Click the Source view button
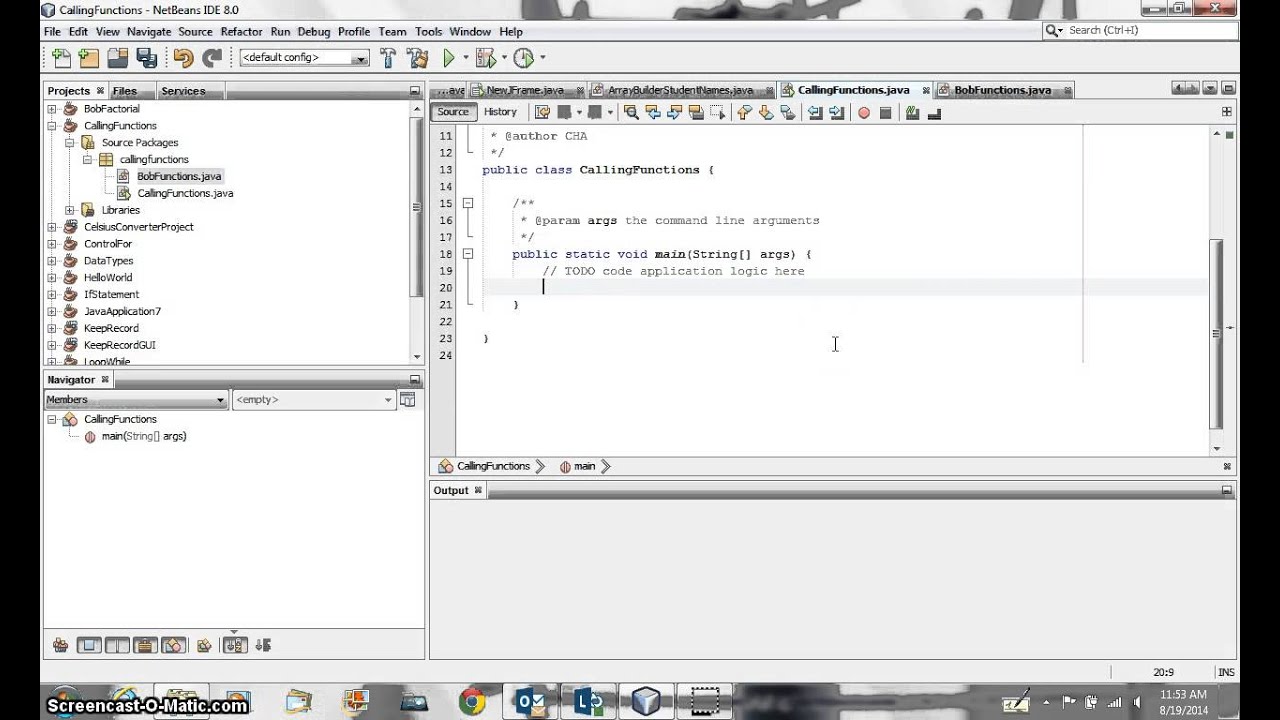This screenshot has width=1280, height=720. 453,112
